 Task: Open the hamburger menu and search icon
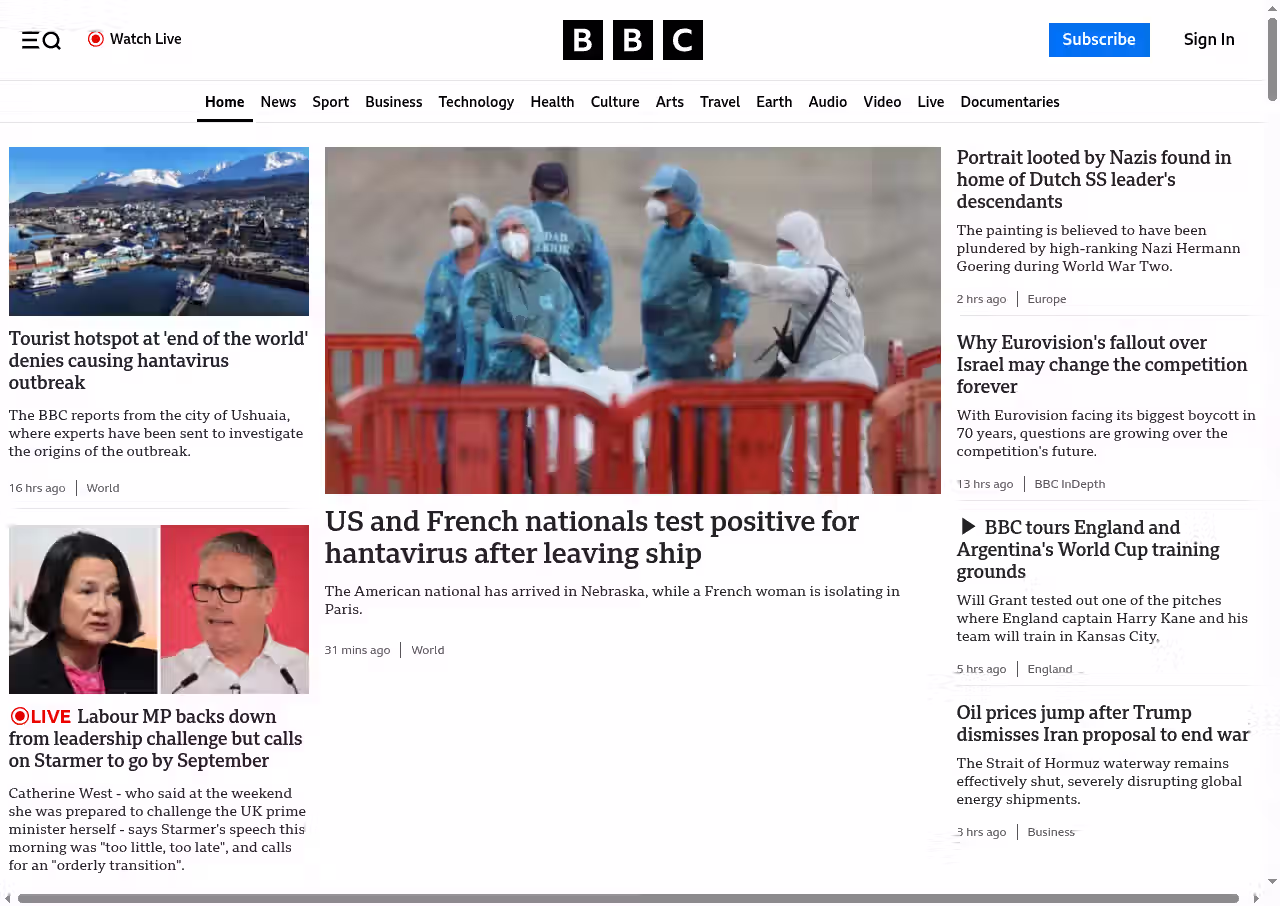click(41, 40)
